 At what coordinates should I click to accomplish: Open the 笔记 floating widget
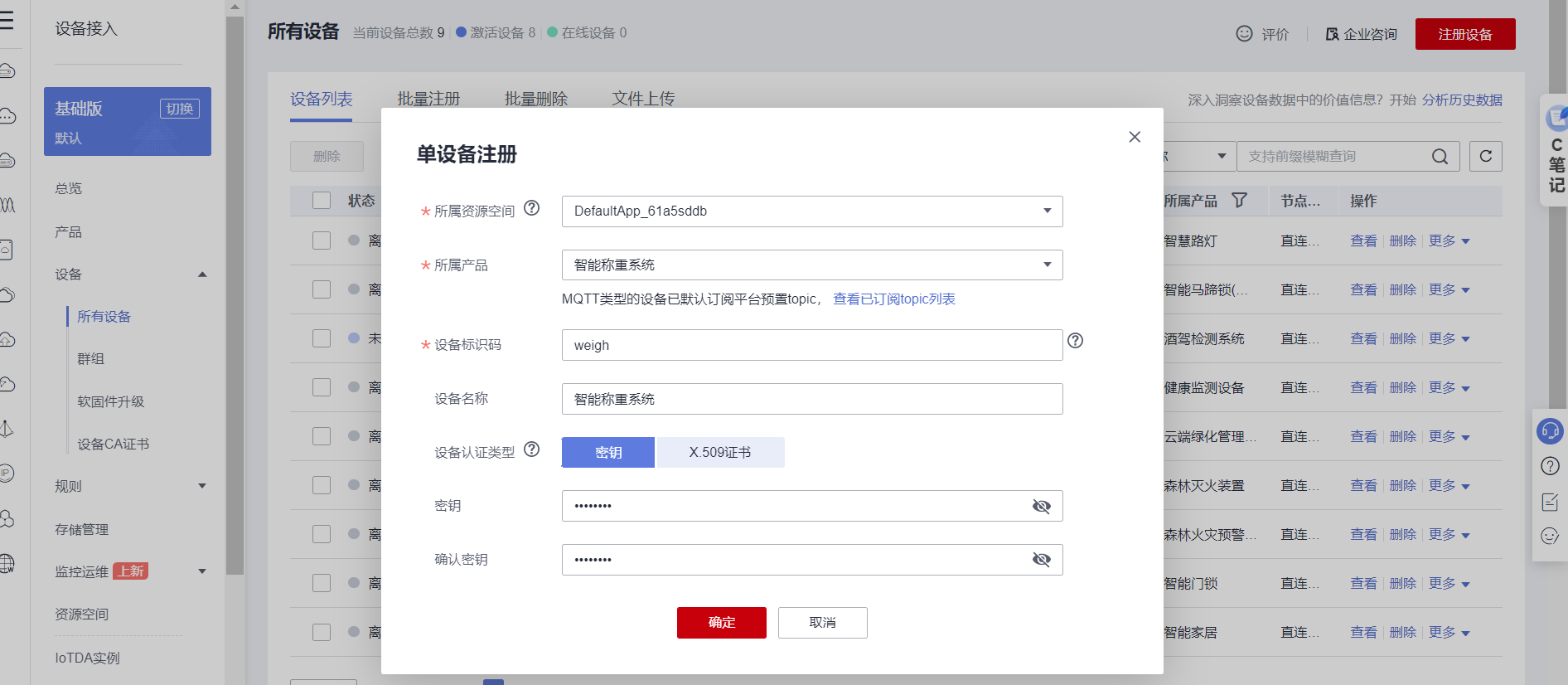(1556, 150)
